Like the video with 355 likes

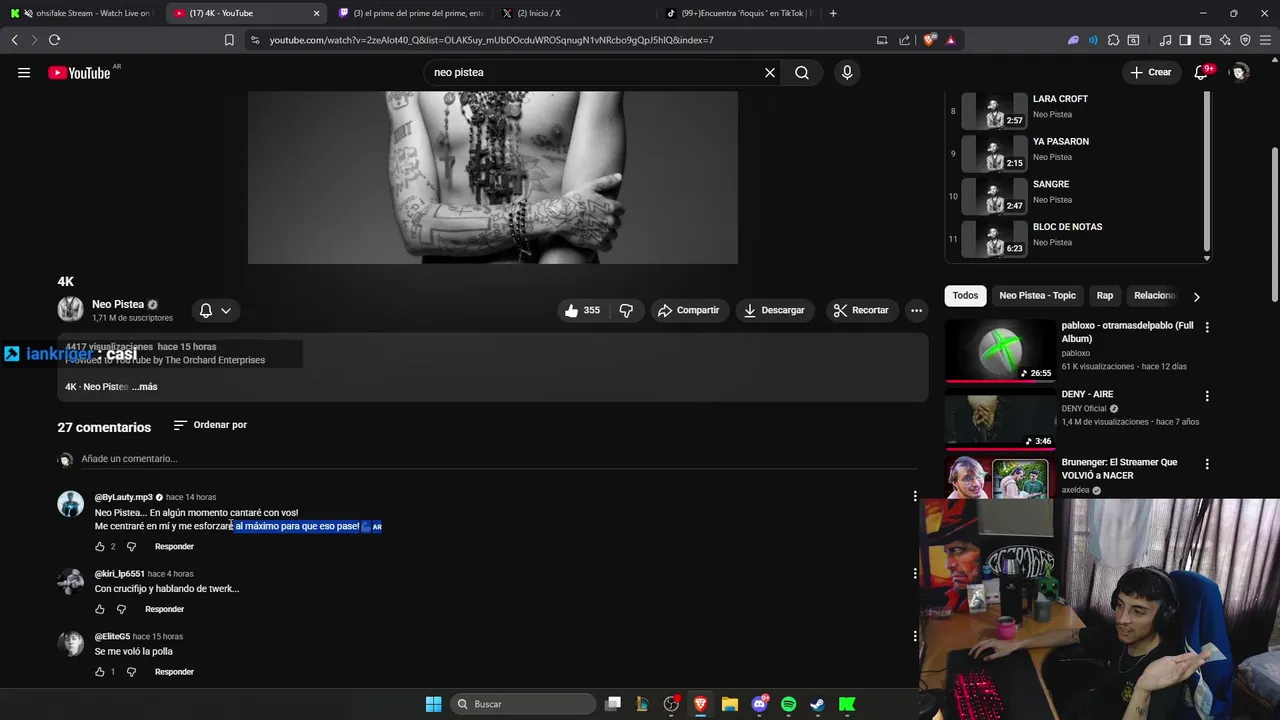(582, 310)
